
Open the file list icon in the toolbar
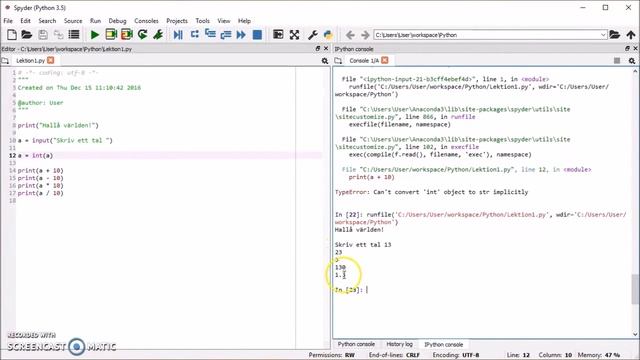(x=74, y=35)
